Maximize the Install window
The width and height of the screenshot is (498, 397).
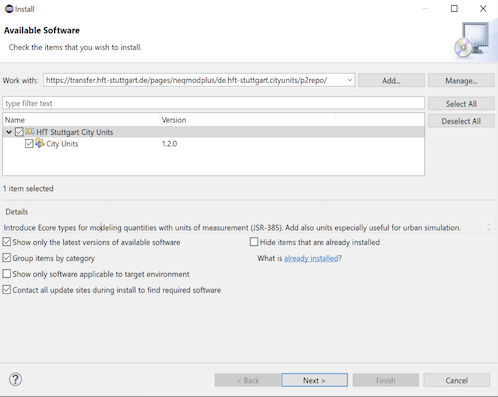point(454,9)
